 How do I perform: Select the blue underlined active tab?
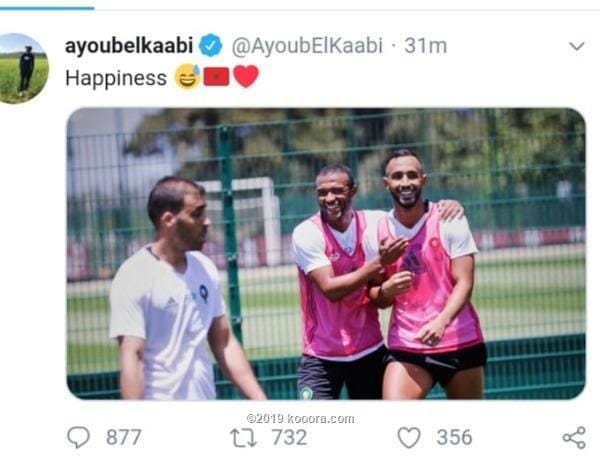(x=47, y=8)
